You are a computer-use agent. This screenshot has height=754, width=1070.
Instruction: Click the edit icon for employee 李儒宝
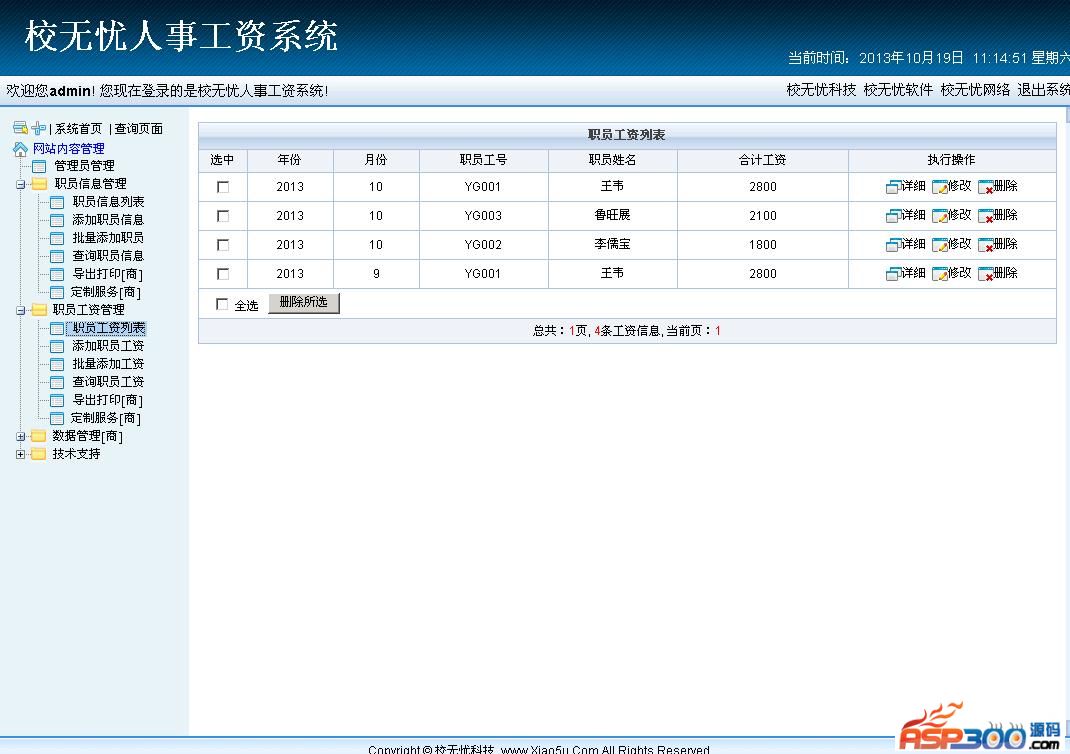click(940, 245)
